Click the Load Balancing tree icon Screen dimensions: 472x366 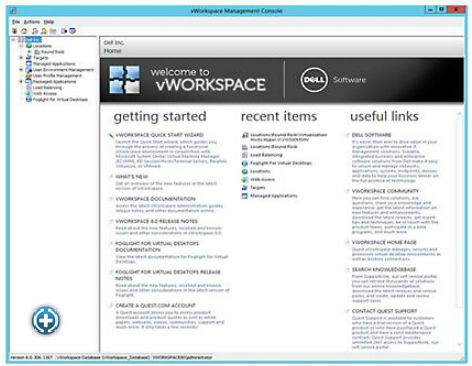pyautogui.click(x=29, y=87)
